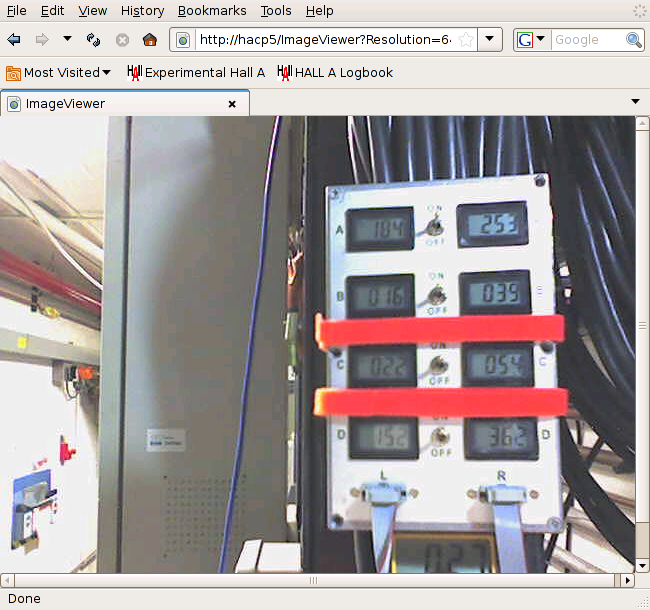Click the URL address field
This screenshot has height=610, width=650.
(x=325, y=40)
